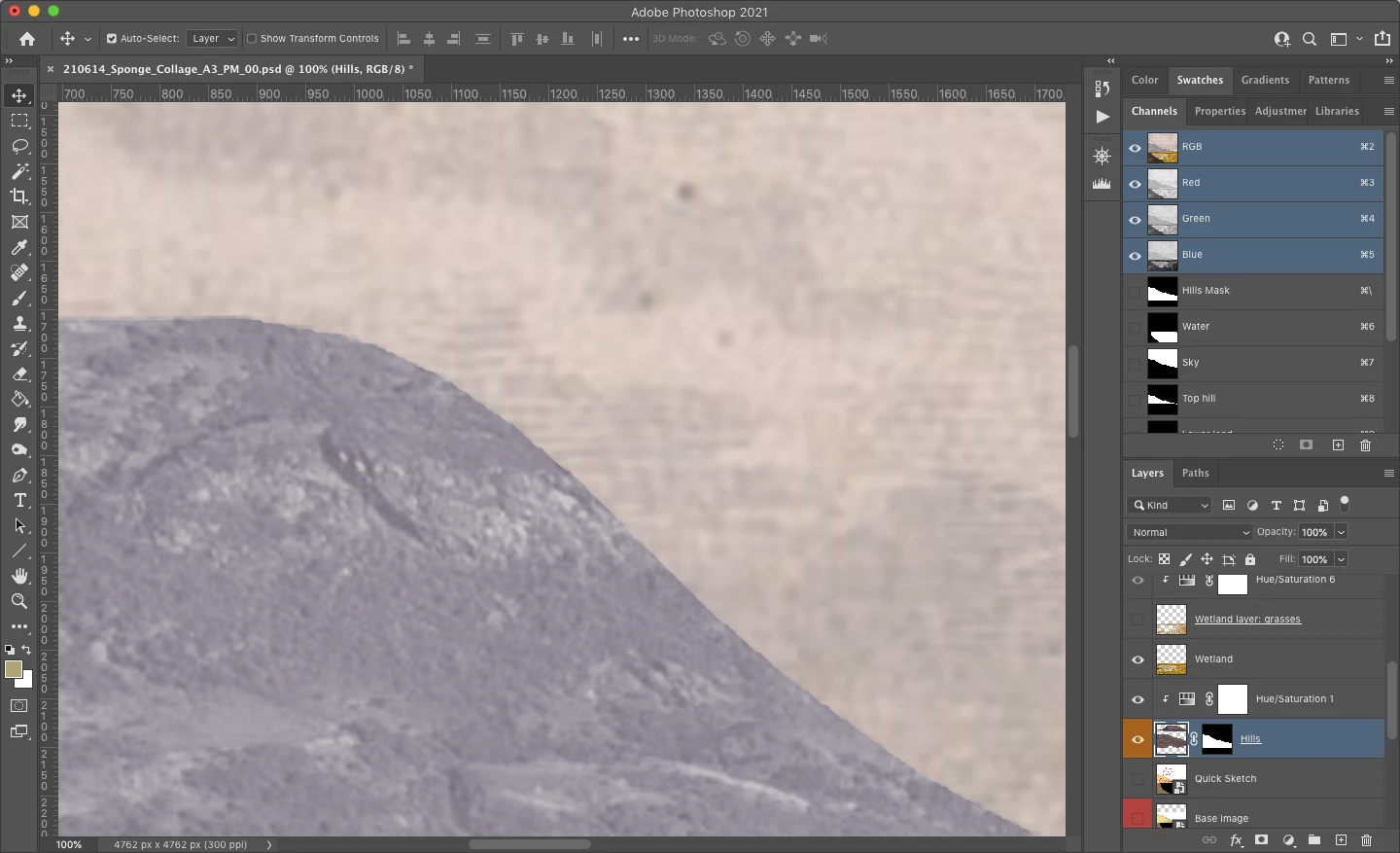Open the Layers panel menu
This screenshot has width=1400, height=853.
point(1388,473)
